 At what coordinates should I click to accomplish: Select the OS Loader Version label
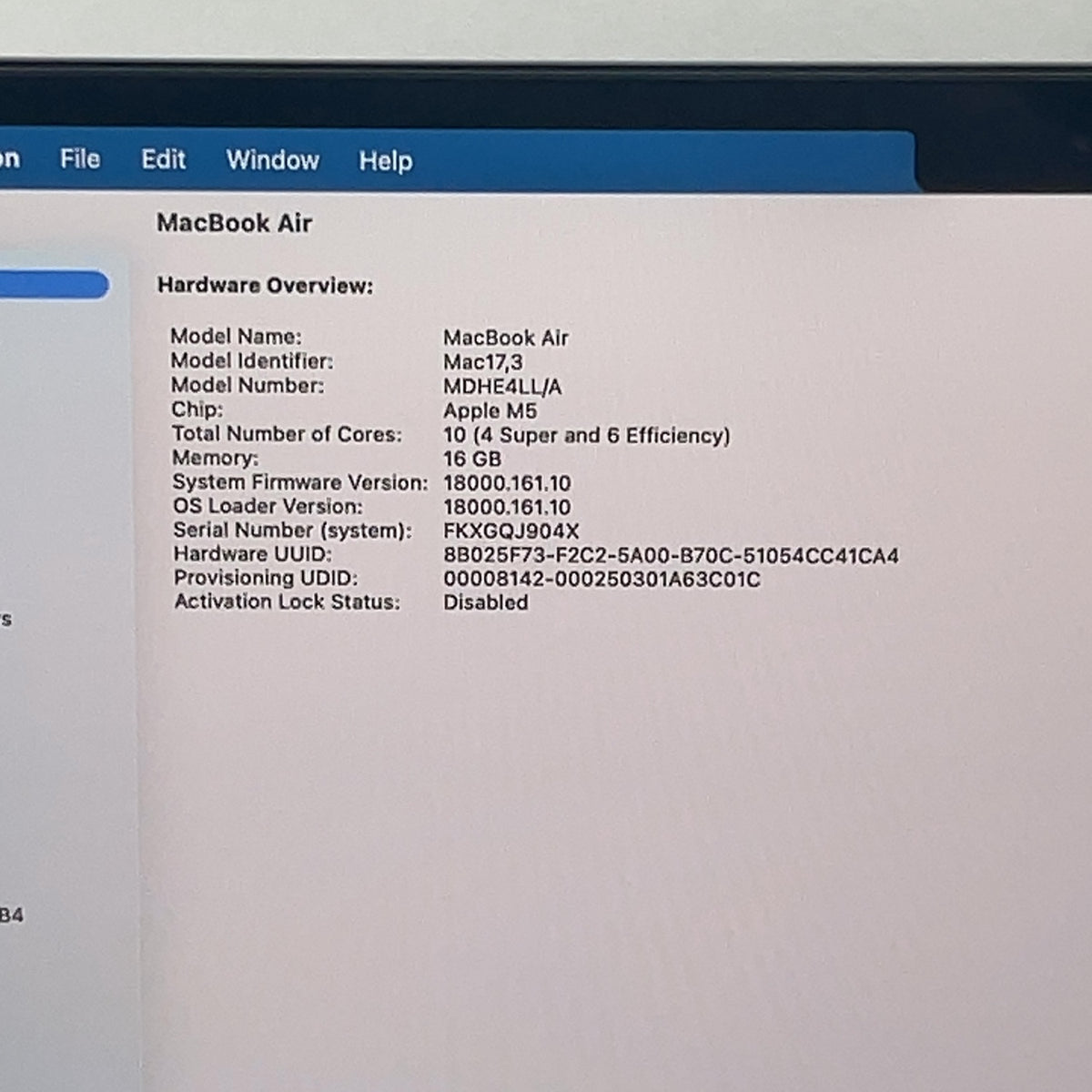[x=268, y=506]
